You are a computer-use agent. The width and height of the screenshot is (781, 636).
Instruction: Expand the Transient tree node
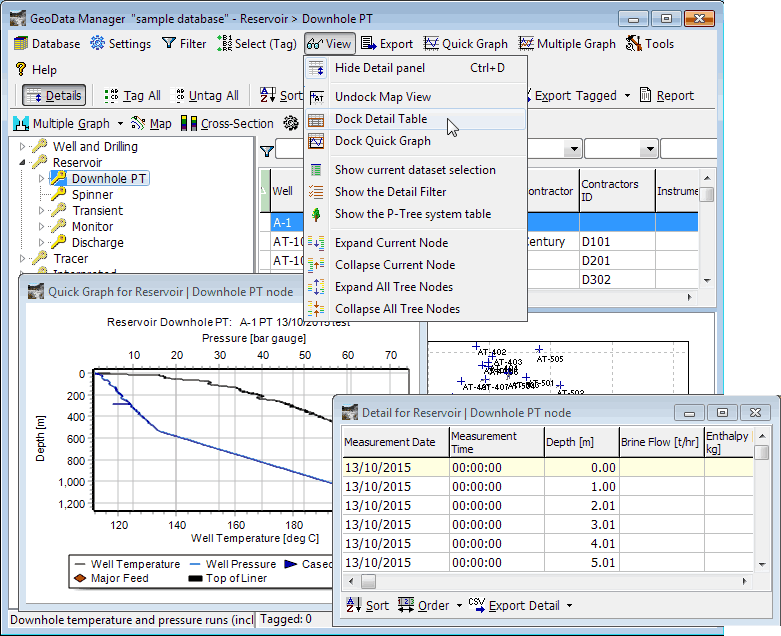point(41,210)
